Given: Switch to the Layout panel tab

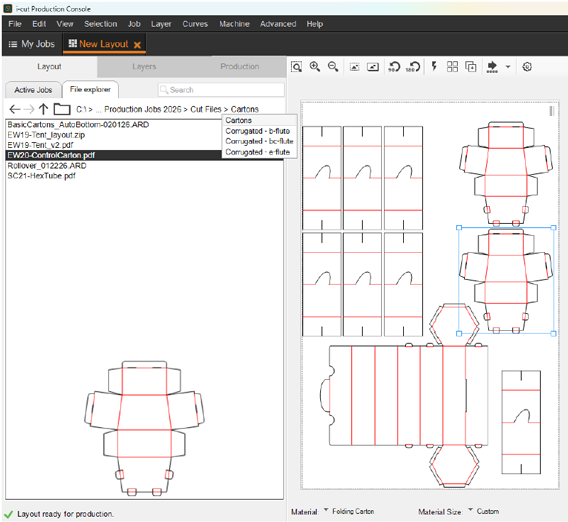Looking at the screenshot, I should click(49, 67).
